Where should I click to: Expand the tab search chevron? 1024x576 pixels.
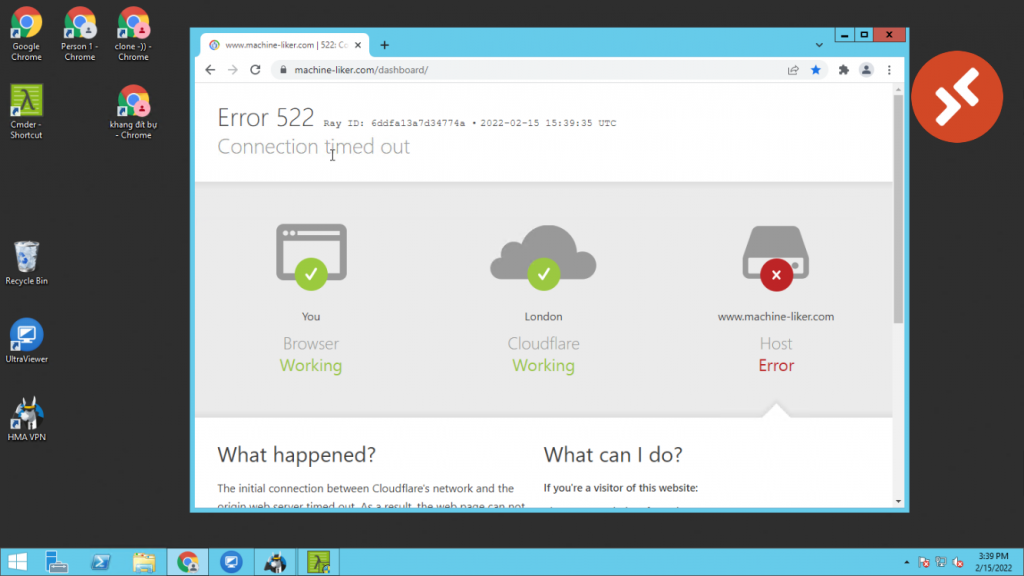click(819, 45)
